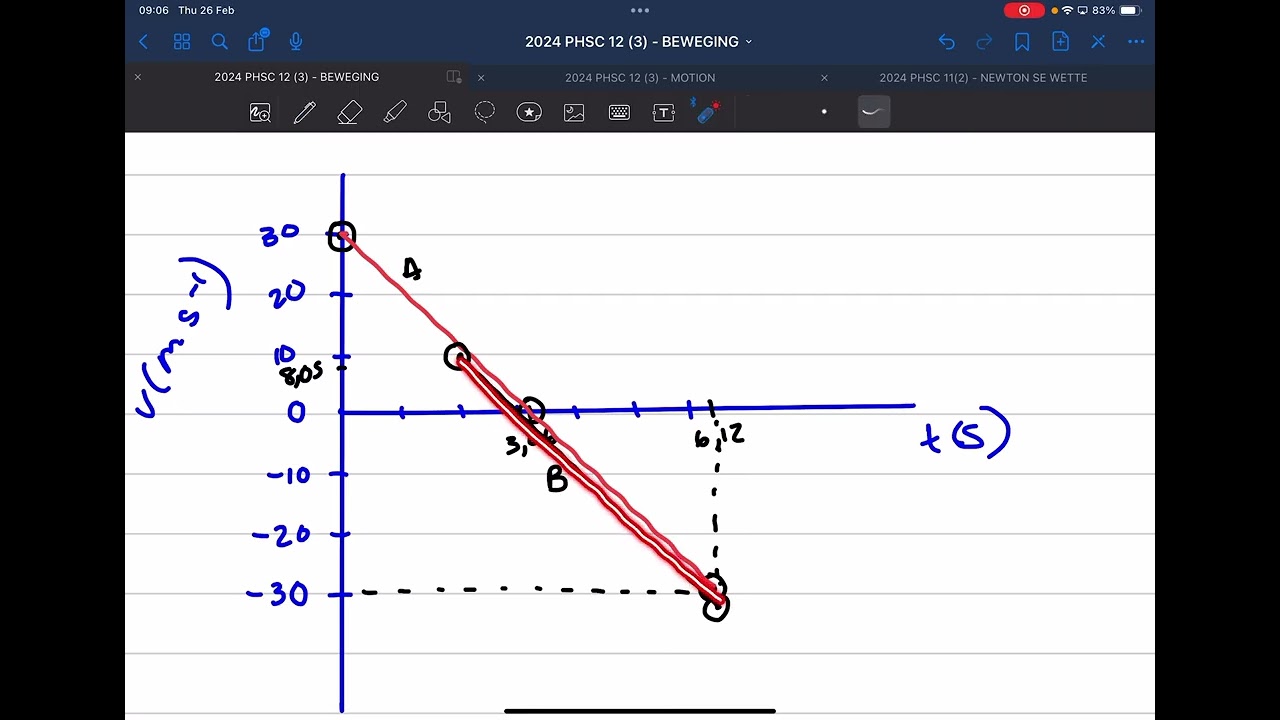Select the Eraser tool
The height and width of the screenshot is (720, 1280).
click(349, 113)
